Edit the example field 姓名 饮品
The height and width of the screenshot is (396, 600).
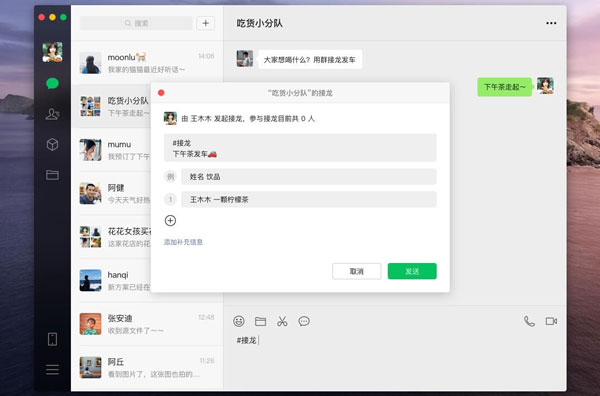tap(309, 177)
